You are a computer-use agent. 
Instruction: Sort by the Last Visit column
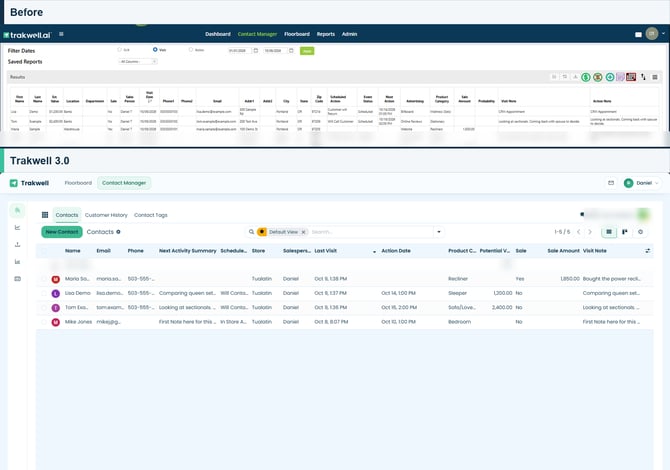pyautogui.click(x=326, y=251)
